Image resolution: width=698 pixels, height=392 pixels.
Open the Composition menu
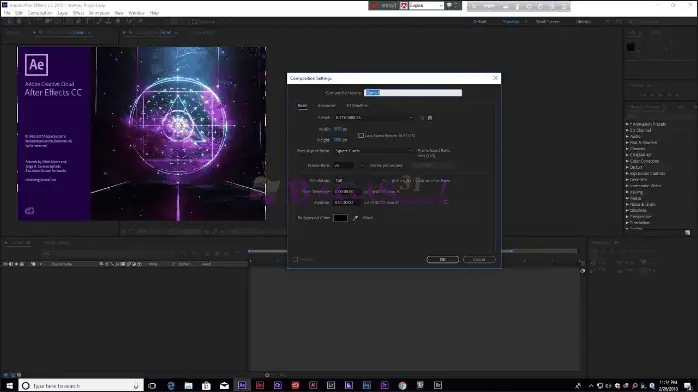40,13
